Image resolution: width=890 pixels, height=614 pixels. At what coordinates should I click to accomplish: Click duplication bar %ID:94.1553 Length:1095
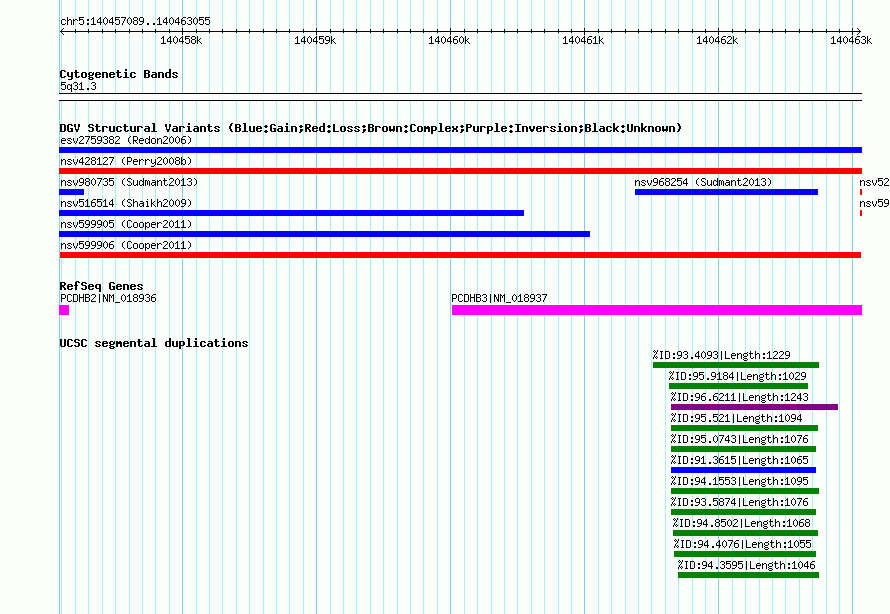coord(745,491)
